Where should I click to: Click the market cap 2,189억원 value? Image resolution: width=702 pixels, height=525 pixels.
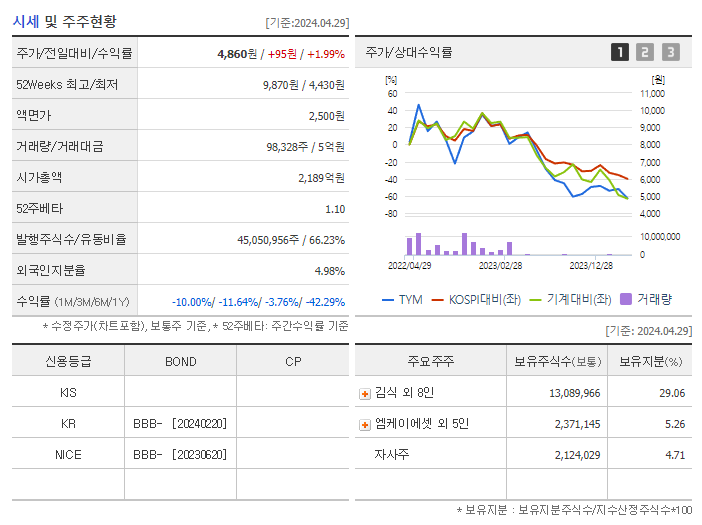tap(321, 178)
